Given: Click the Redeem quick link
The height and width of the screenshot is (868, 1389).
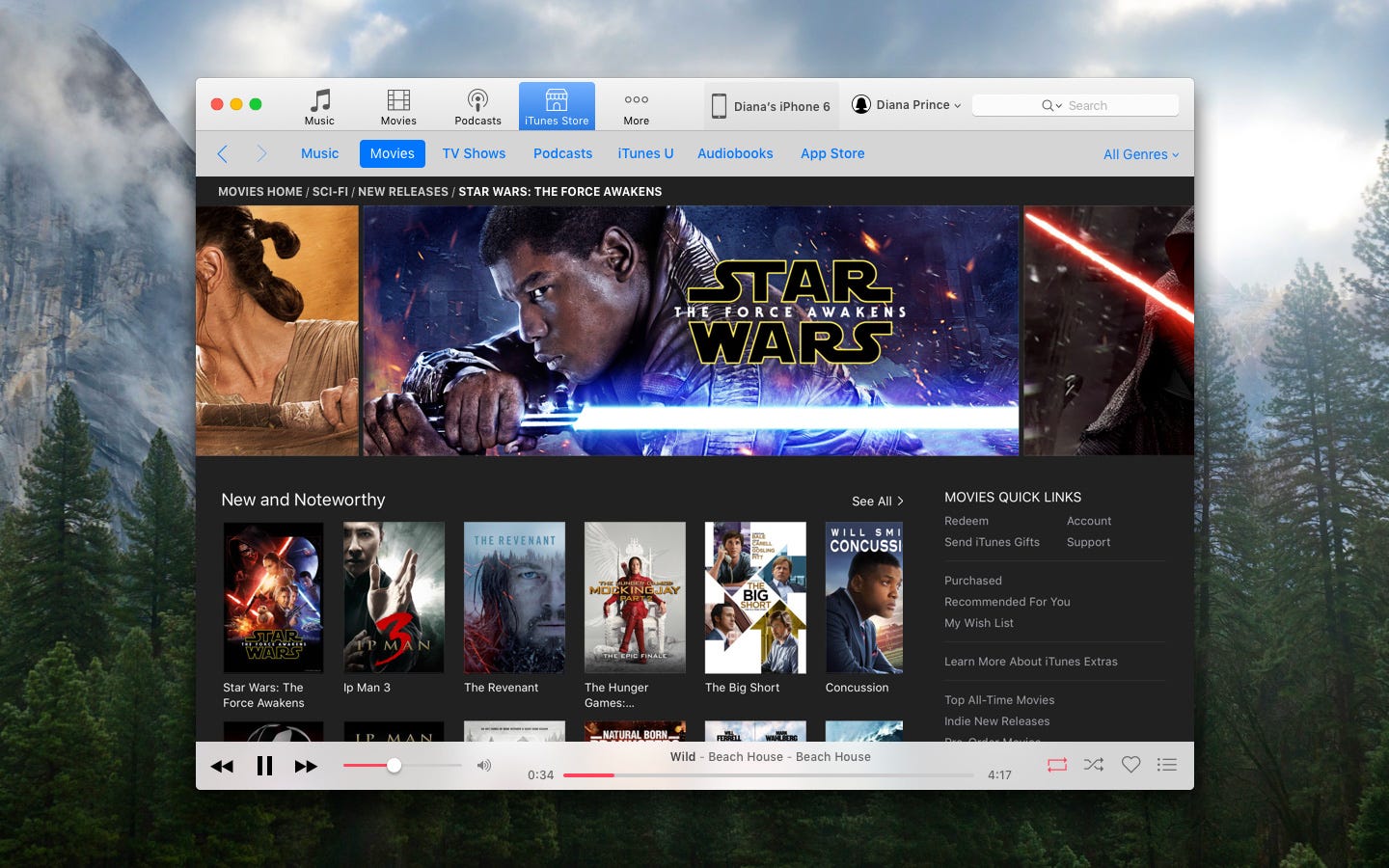Looking at the screenshot, I should pyautogui.click(x=967, y=521).
